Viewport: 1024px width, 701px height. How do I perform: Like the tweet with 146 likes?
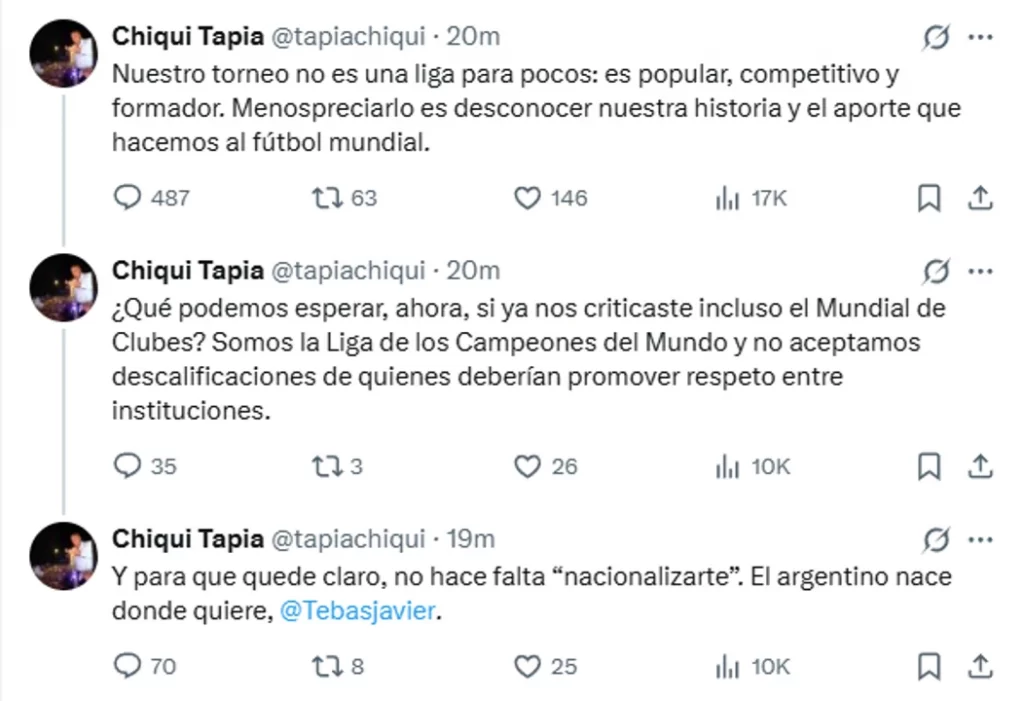click(527, 198)
